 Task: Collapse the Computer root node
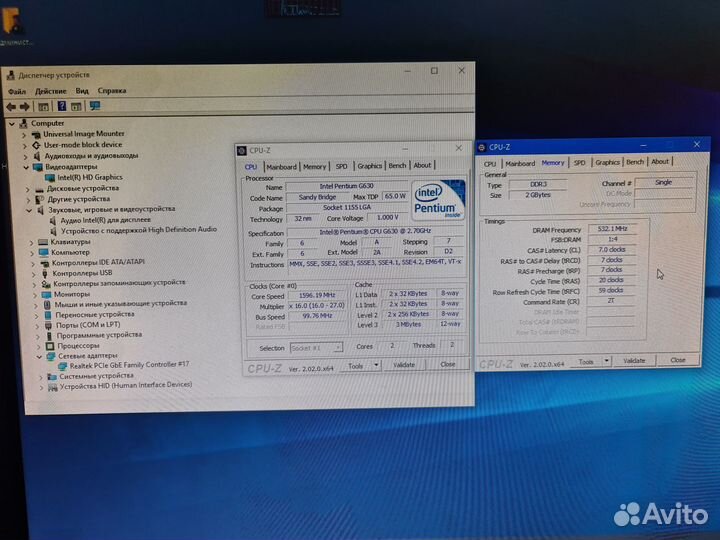click(12, 124)
